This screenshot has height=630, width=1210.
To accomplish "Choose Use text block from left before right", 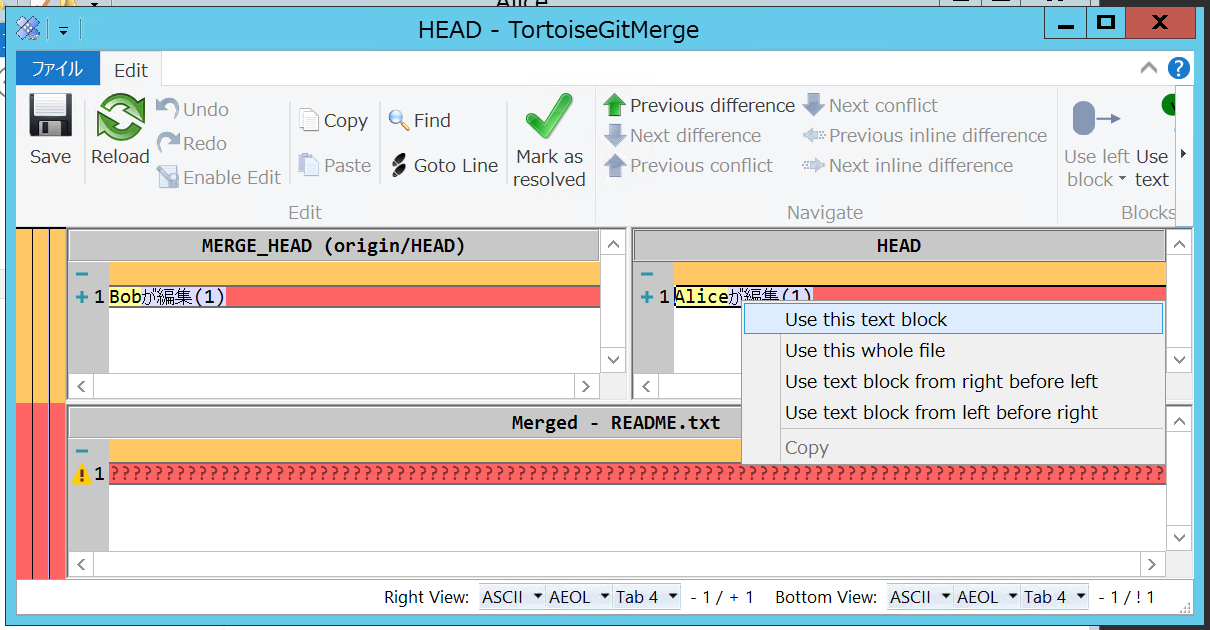I will coord(953,412).
